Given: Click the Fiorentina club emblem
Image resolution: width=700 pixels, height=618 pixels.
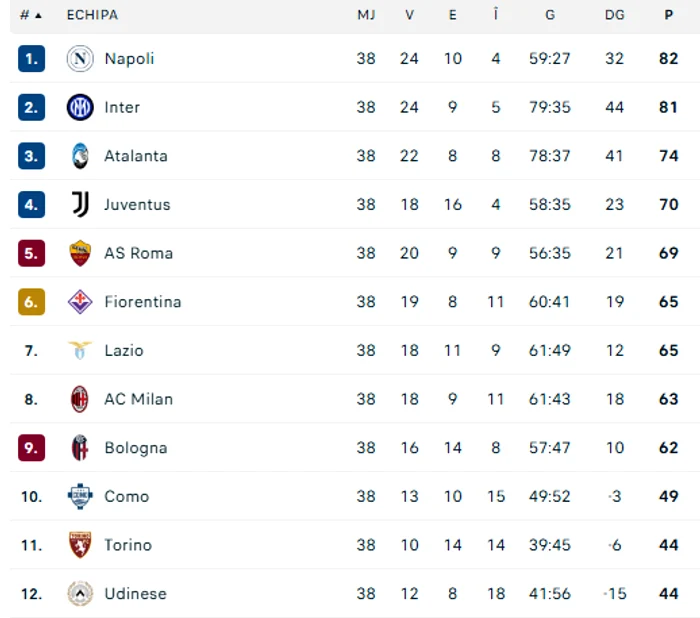Looking at the screenshot, I should (80, 302).
